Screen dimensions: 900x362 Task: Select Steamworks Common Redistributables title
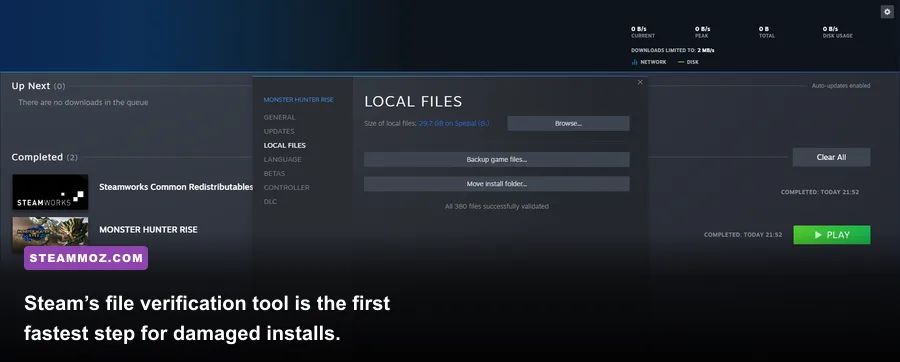point(176,187)
